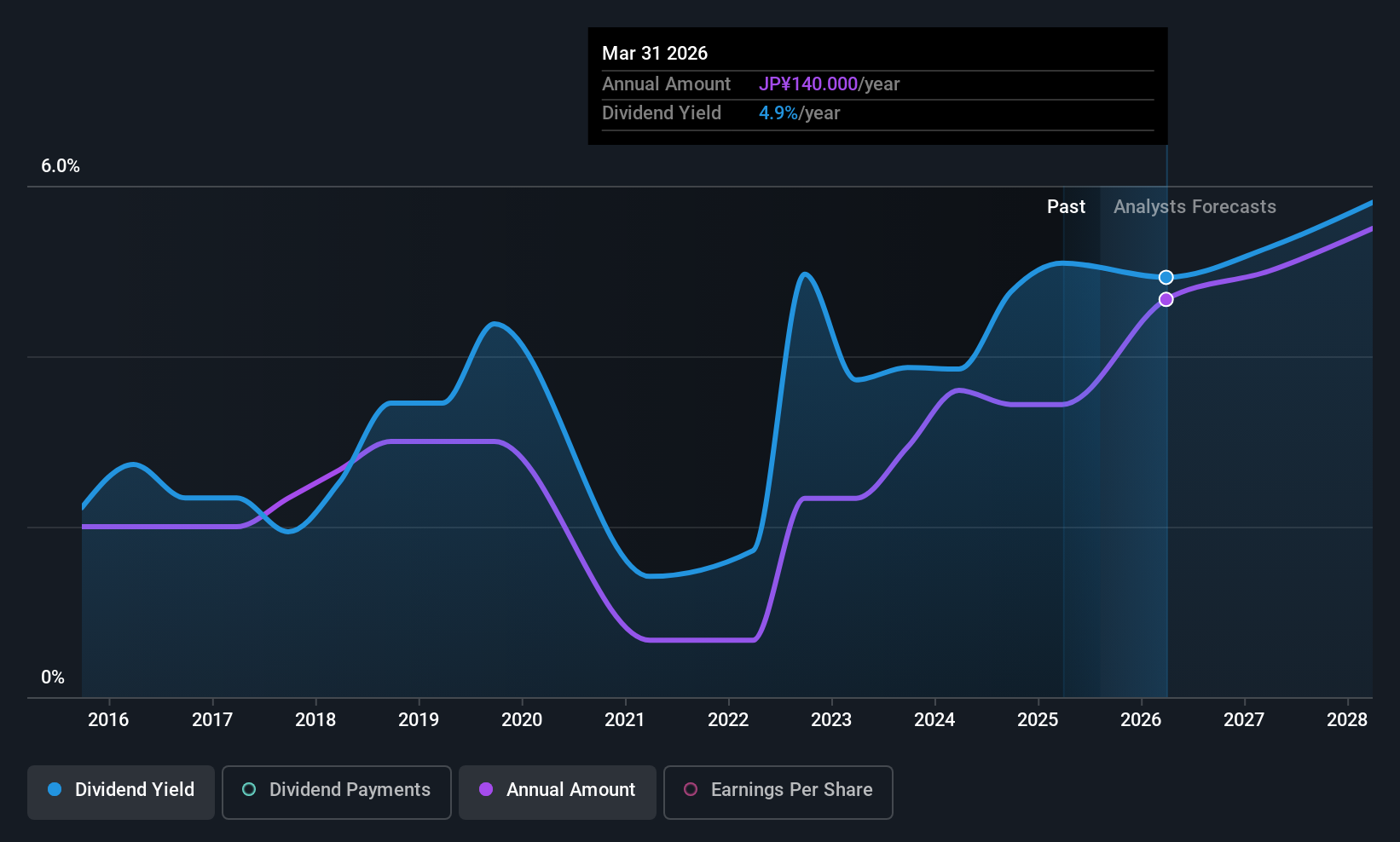
Task: Click the blue Dividend Yield data point marker
Action: [x=1166, y=277]
